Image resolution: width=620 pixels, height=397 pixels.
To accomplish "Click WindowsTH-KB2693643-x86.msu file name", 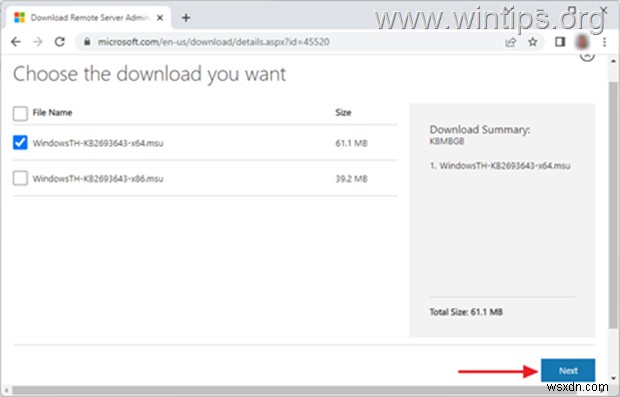I will 98,179.
